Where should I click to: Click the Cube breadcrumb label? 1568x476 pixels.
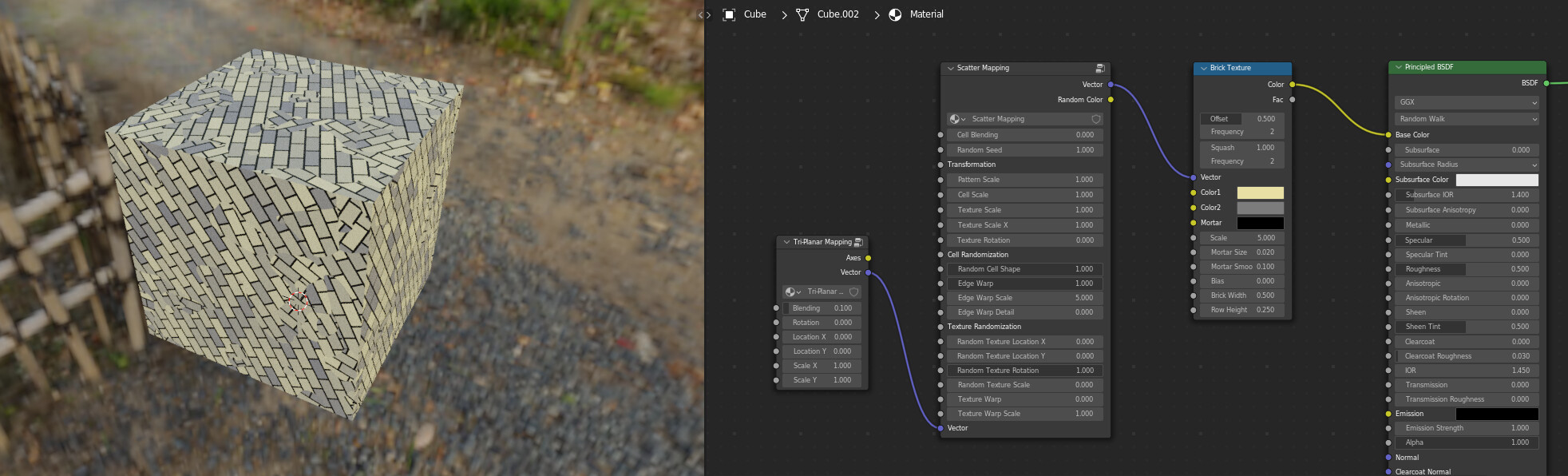tap(754, 14)
